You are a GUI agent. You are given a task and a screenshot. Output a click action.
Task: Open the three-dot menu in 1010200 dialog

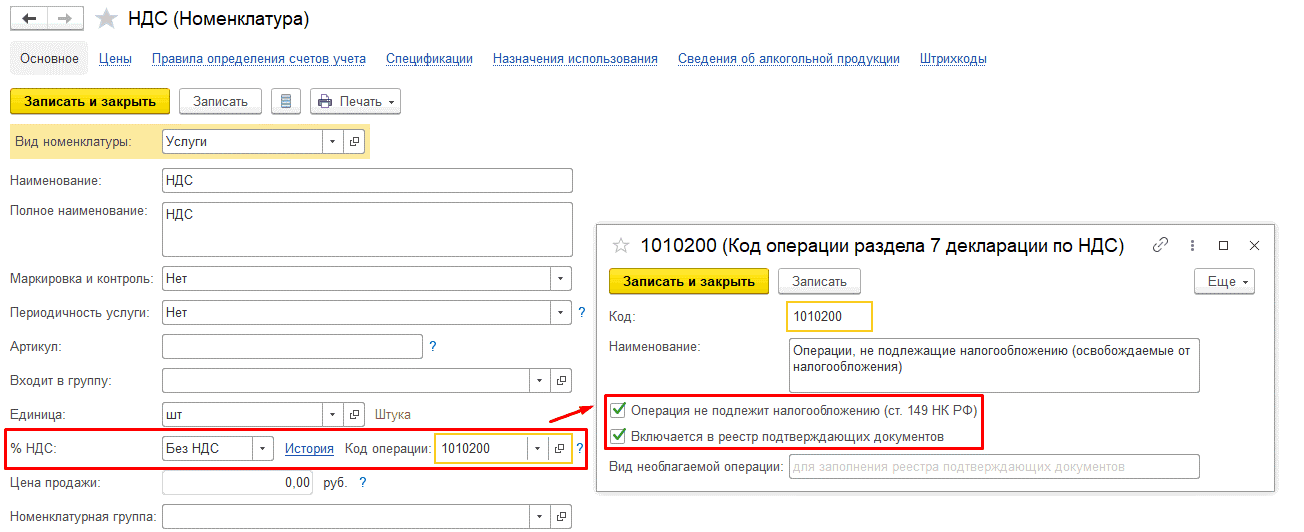(x=1192, y=245)
